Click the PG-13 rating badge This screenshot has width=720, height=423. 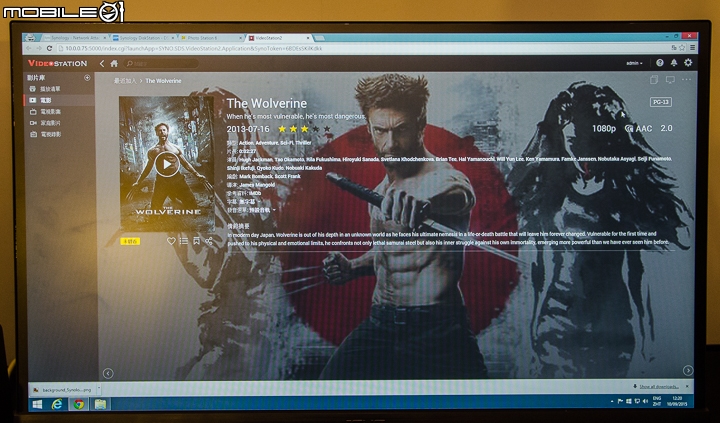click(661, 102)
